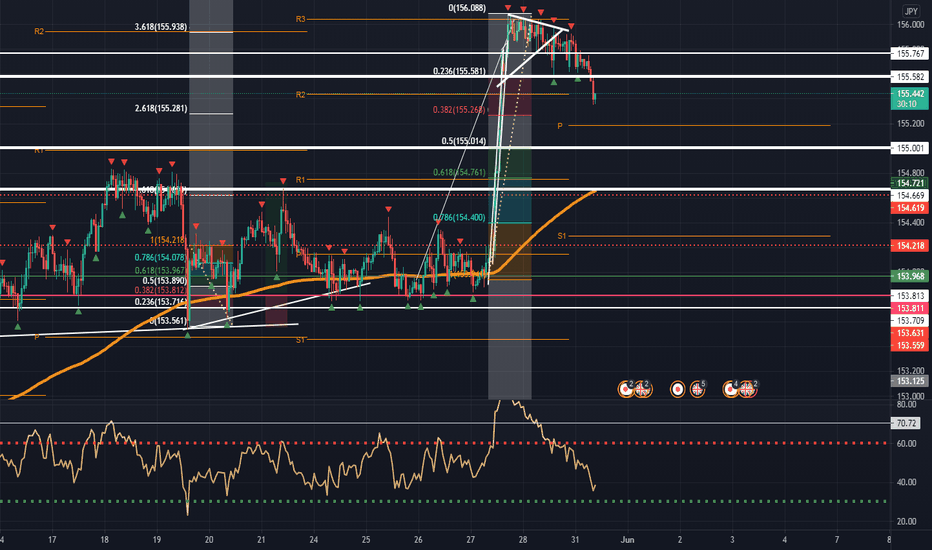932x550 pixels.
Task: Click the JPY currency button on price scale
Action: 911,11
